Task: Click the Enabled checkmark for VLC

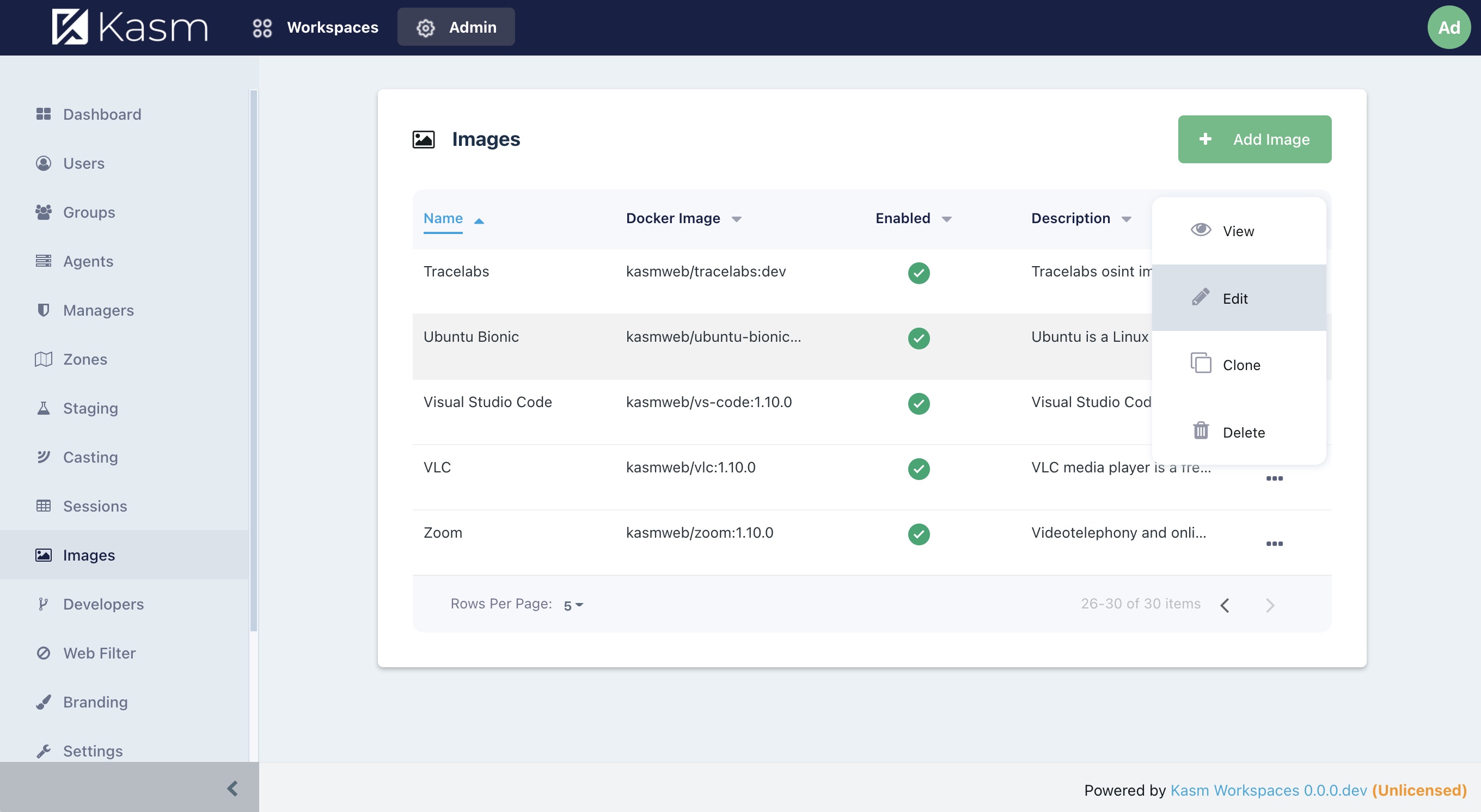Action: (x=918, y=469)
